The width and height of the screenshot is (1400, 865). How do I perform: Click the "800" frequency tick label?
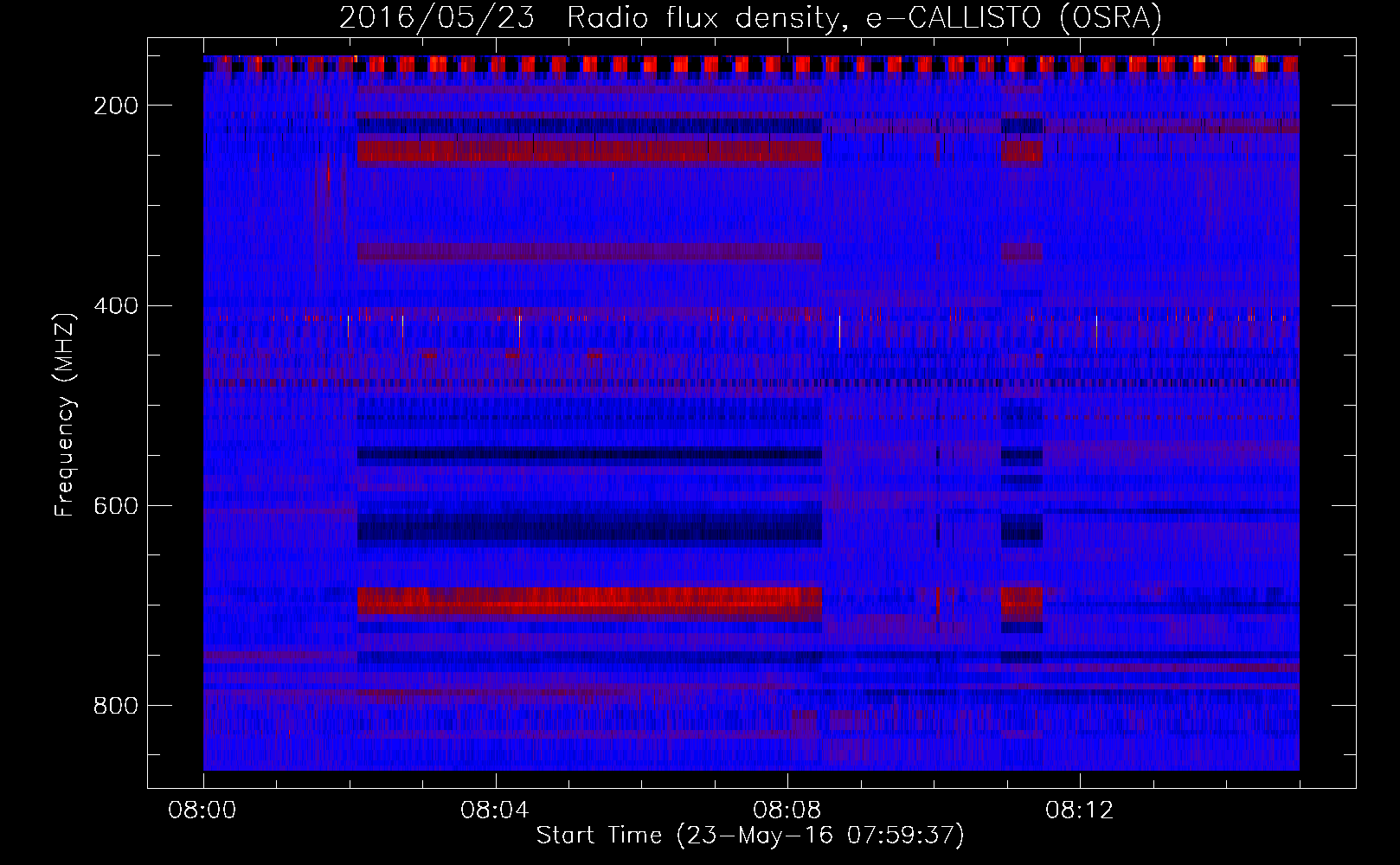115,706
